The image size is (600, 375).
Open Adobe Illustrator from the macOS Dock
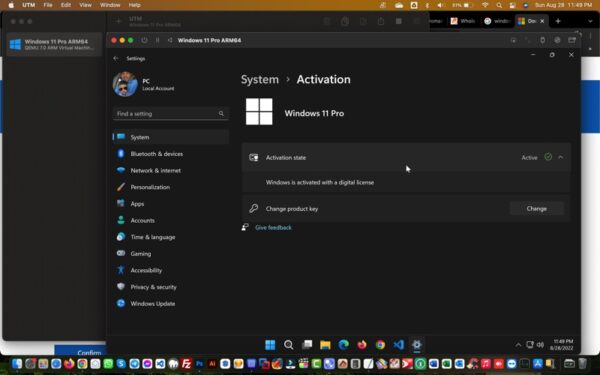[212, 364]
